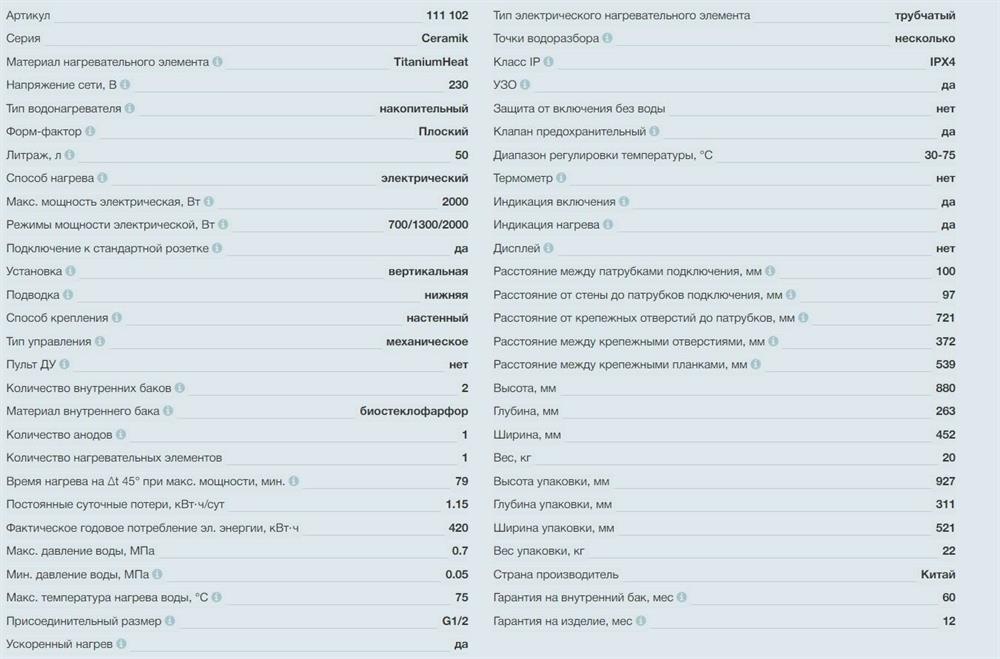
Task: Show hint for Гарантия на внутренний бак
Action: point(681,598)
